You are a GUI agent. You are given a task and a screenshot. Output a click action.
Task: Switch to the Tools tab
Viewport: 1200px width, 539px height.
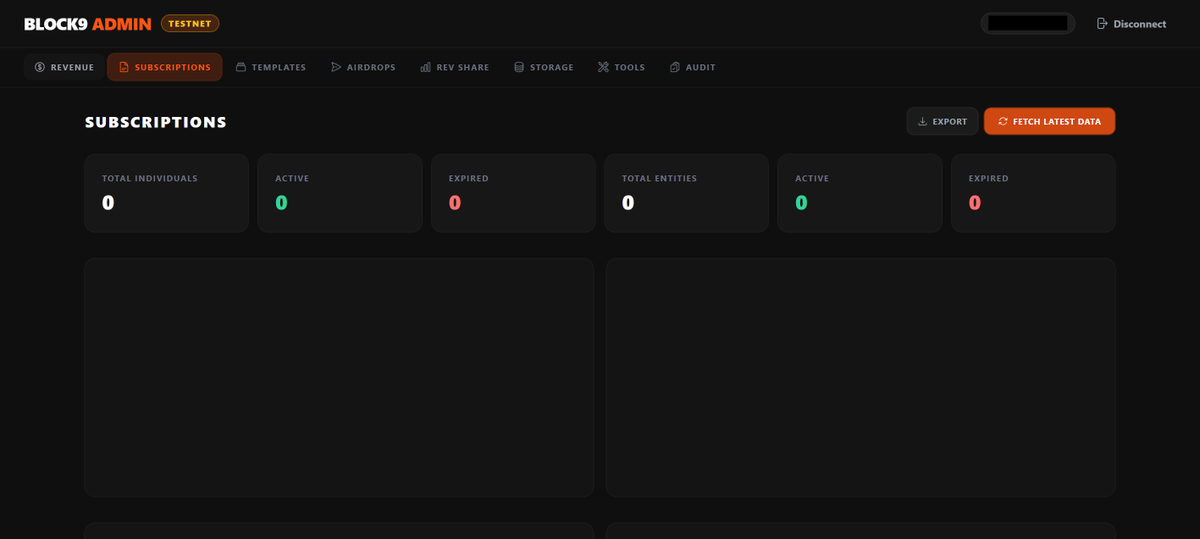pyautogui.click(x=622, y=67)
